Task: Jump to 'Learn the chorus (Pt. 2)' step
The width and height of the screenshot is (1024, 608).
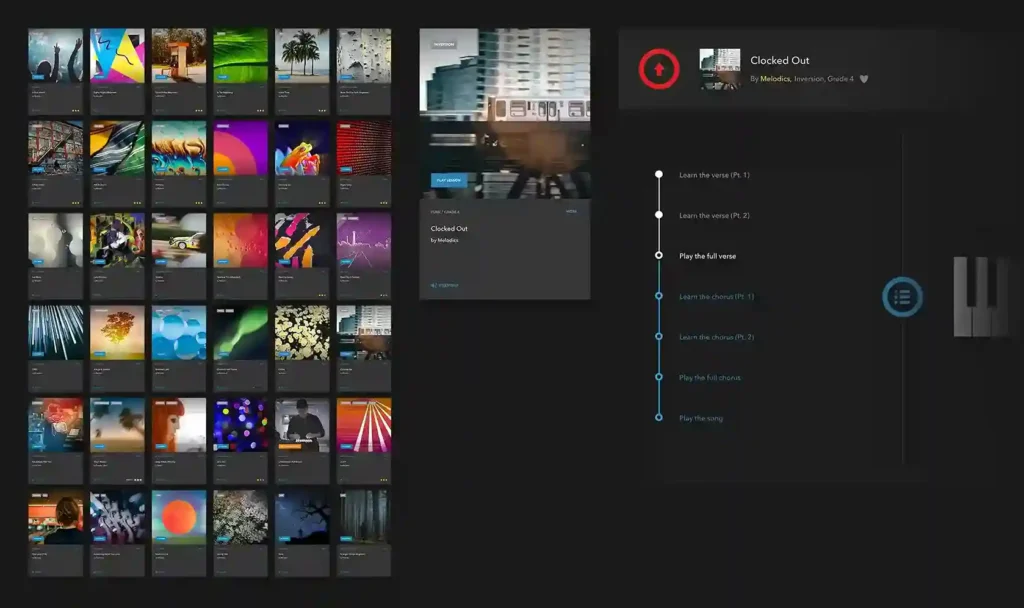Action: click(716, 337)
